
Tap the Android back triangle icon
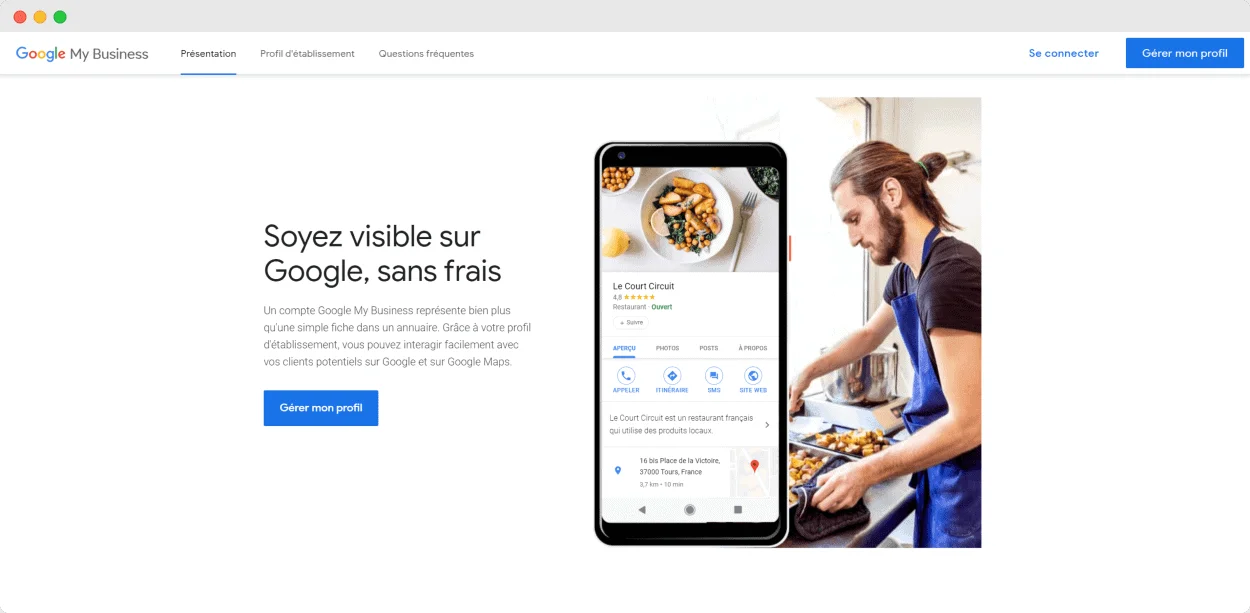click(x=641, y=510)
